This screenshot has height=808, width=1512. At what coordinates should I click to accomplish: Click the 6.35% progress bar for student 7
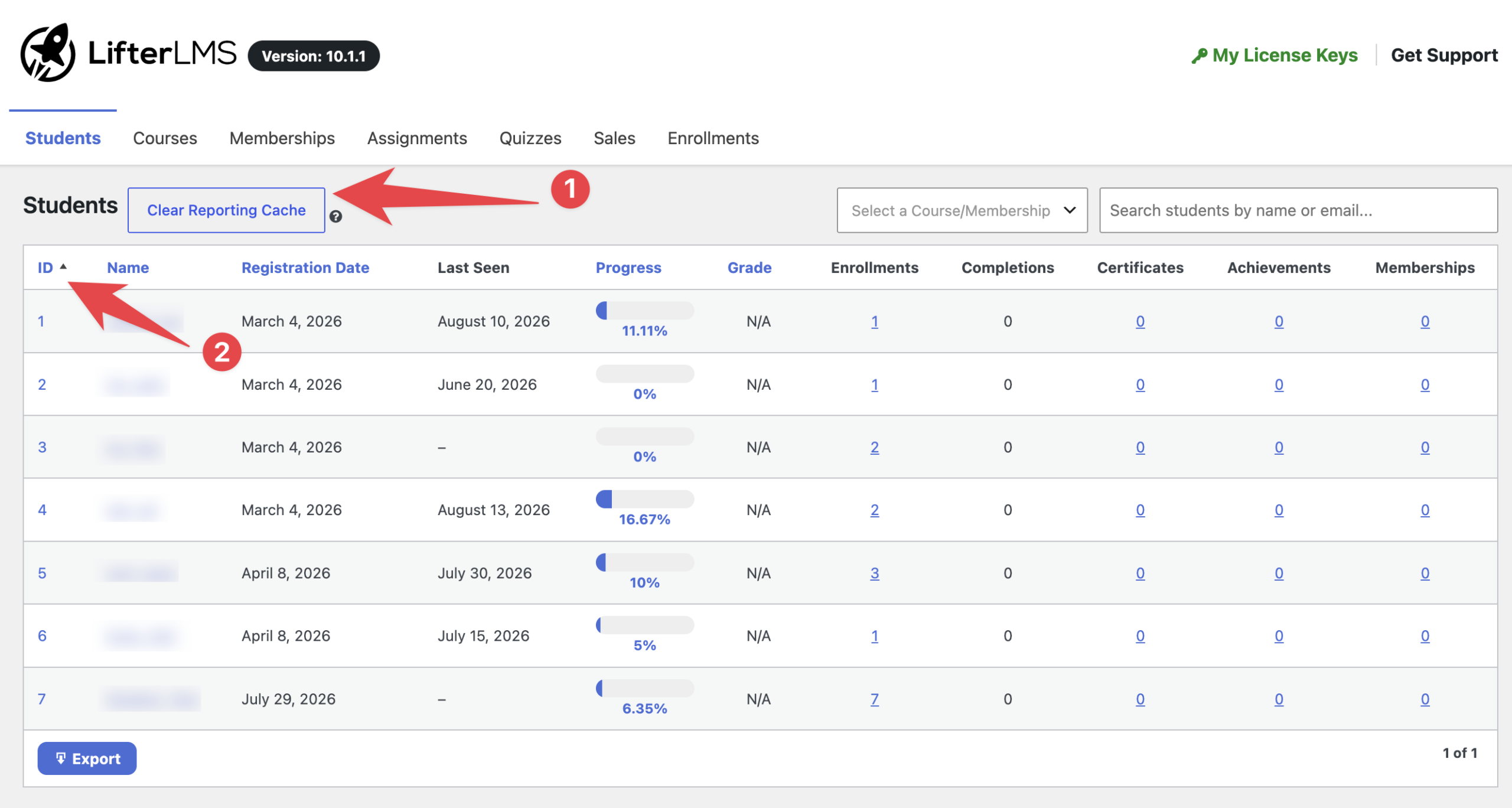[x=644, y=688]
